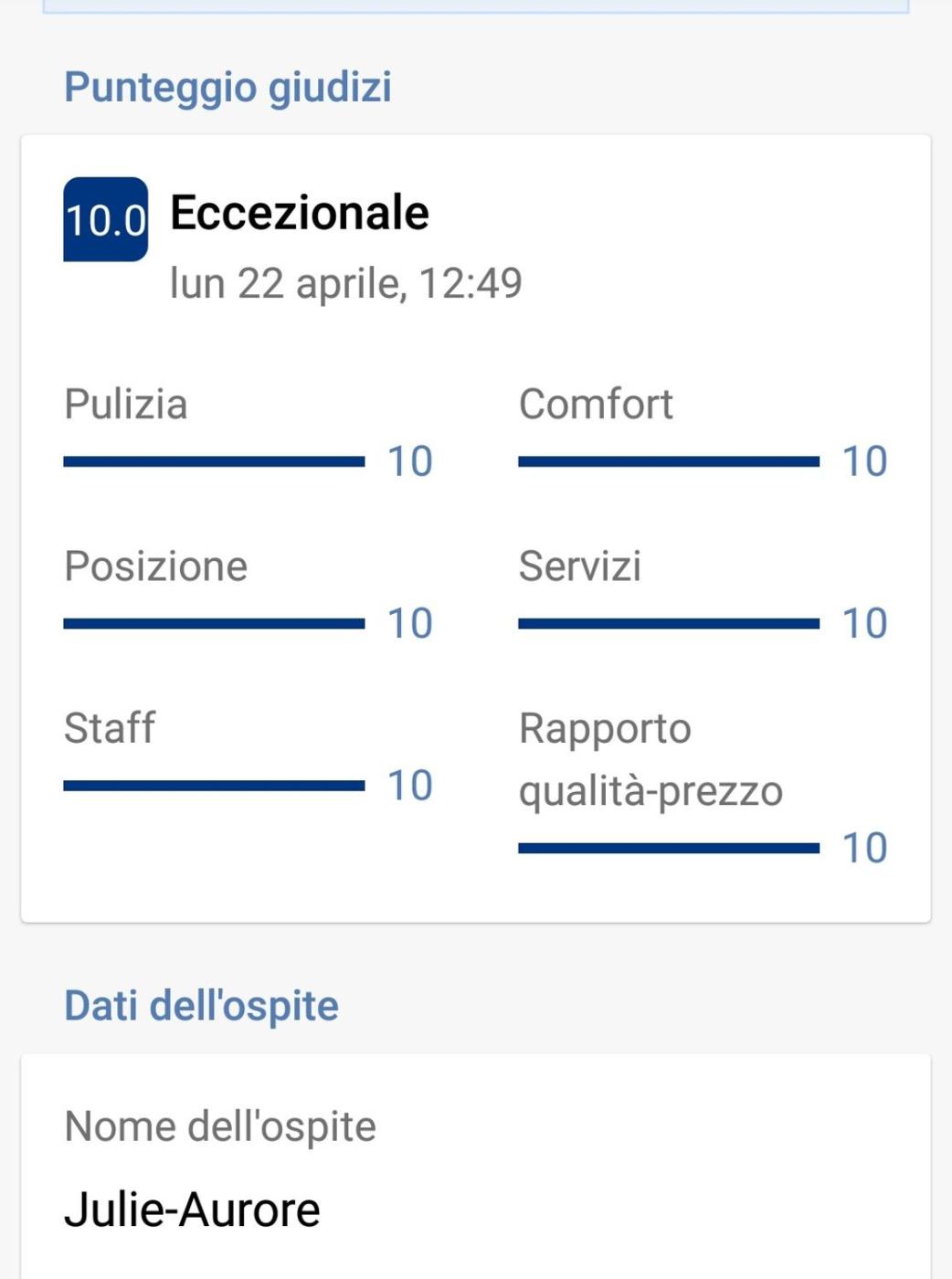Select the Servizi rating bar
The width and height of the screenshot is (952, 1279).
click(668, 624)
